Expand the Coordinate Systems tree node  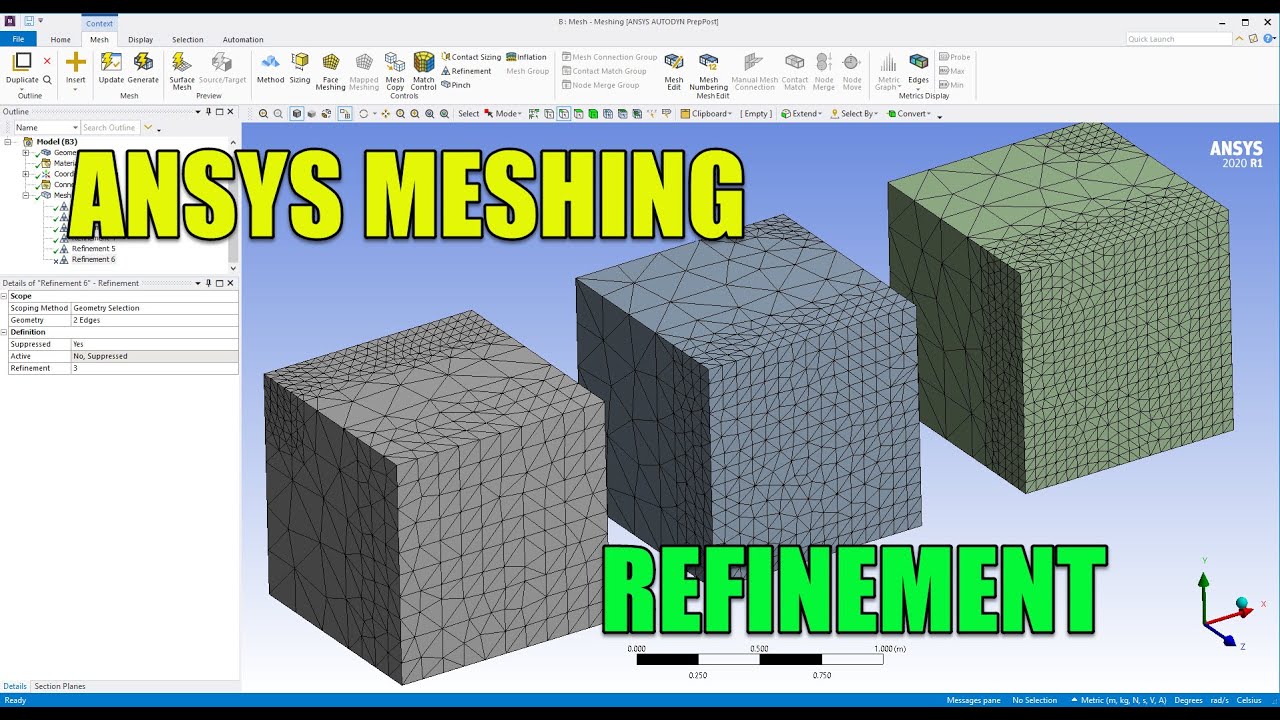pos(26,174)
